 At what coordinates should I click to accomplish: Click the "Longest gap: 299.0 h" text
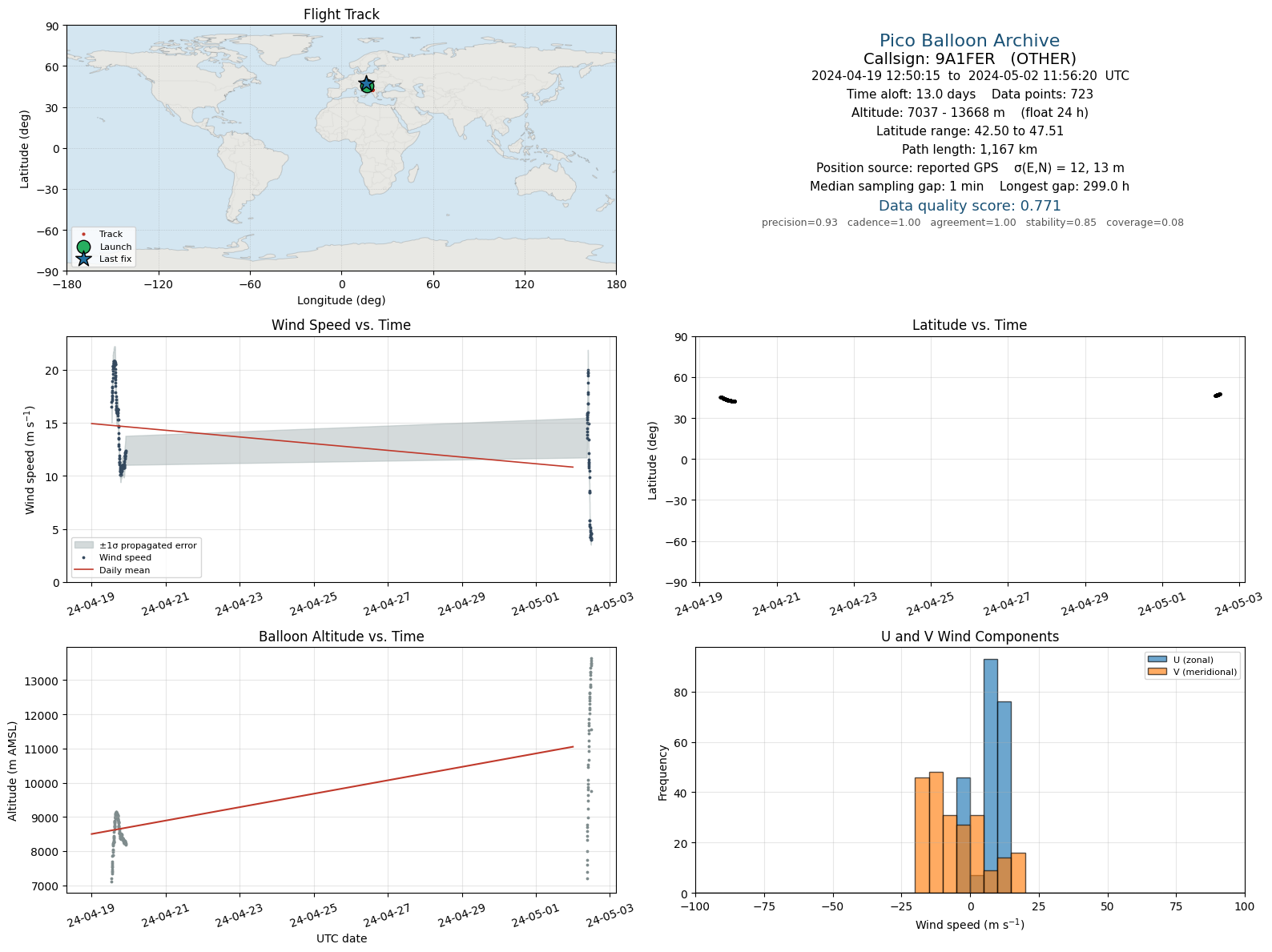[x=1065, y=187]
